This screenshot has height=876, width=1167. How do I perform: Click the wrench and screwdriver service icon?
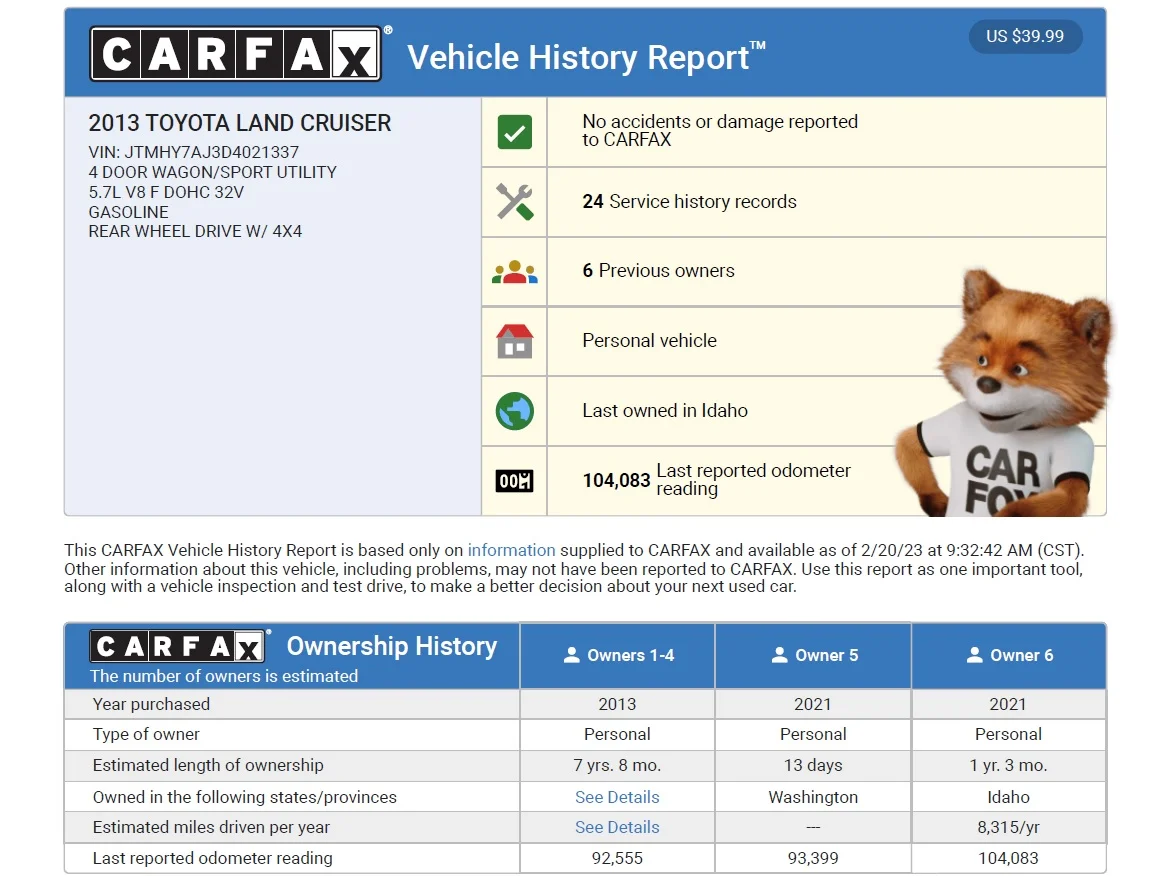click(514, 202)
